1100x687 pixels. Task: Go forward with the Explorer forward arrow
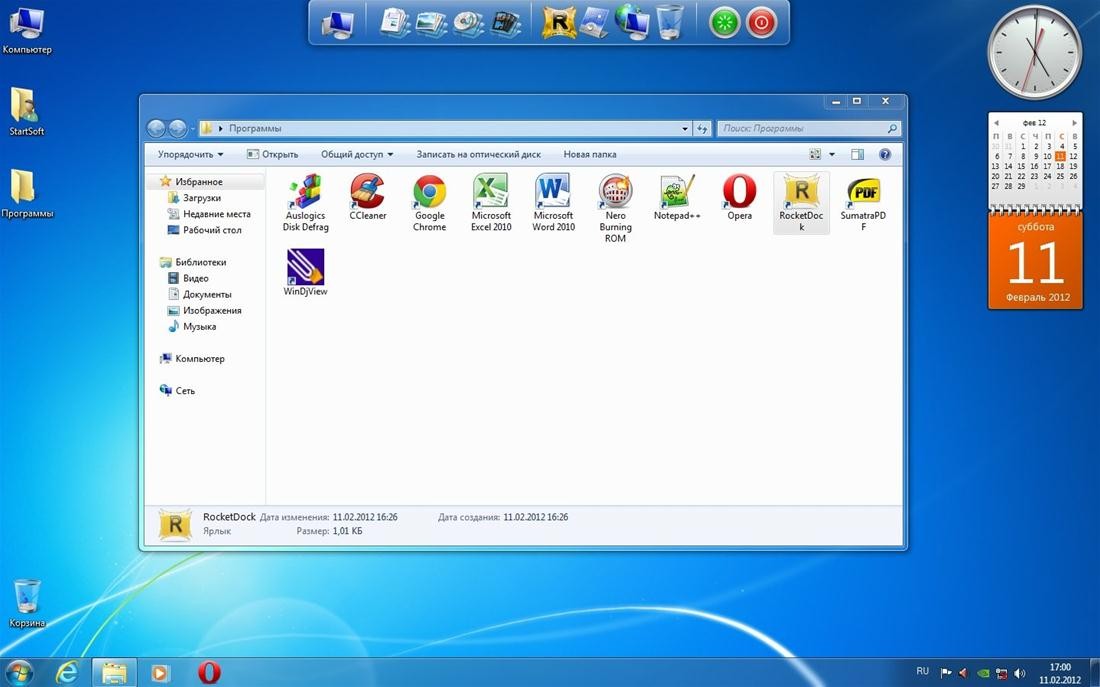click(177, 128)
